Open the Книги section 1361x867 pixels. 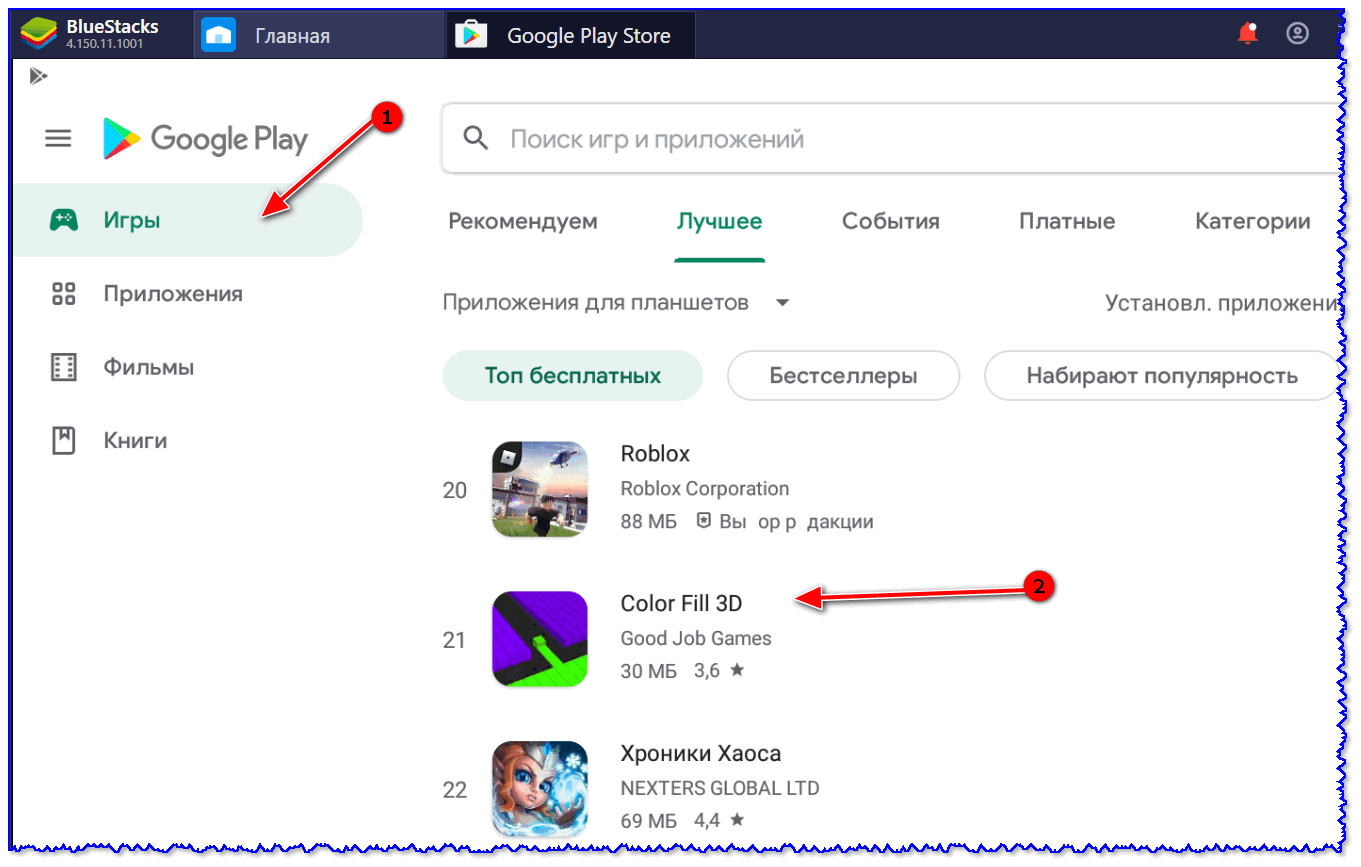135,440
